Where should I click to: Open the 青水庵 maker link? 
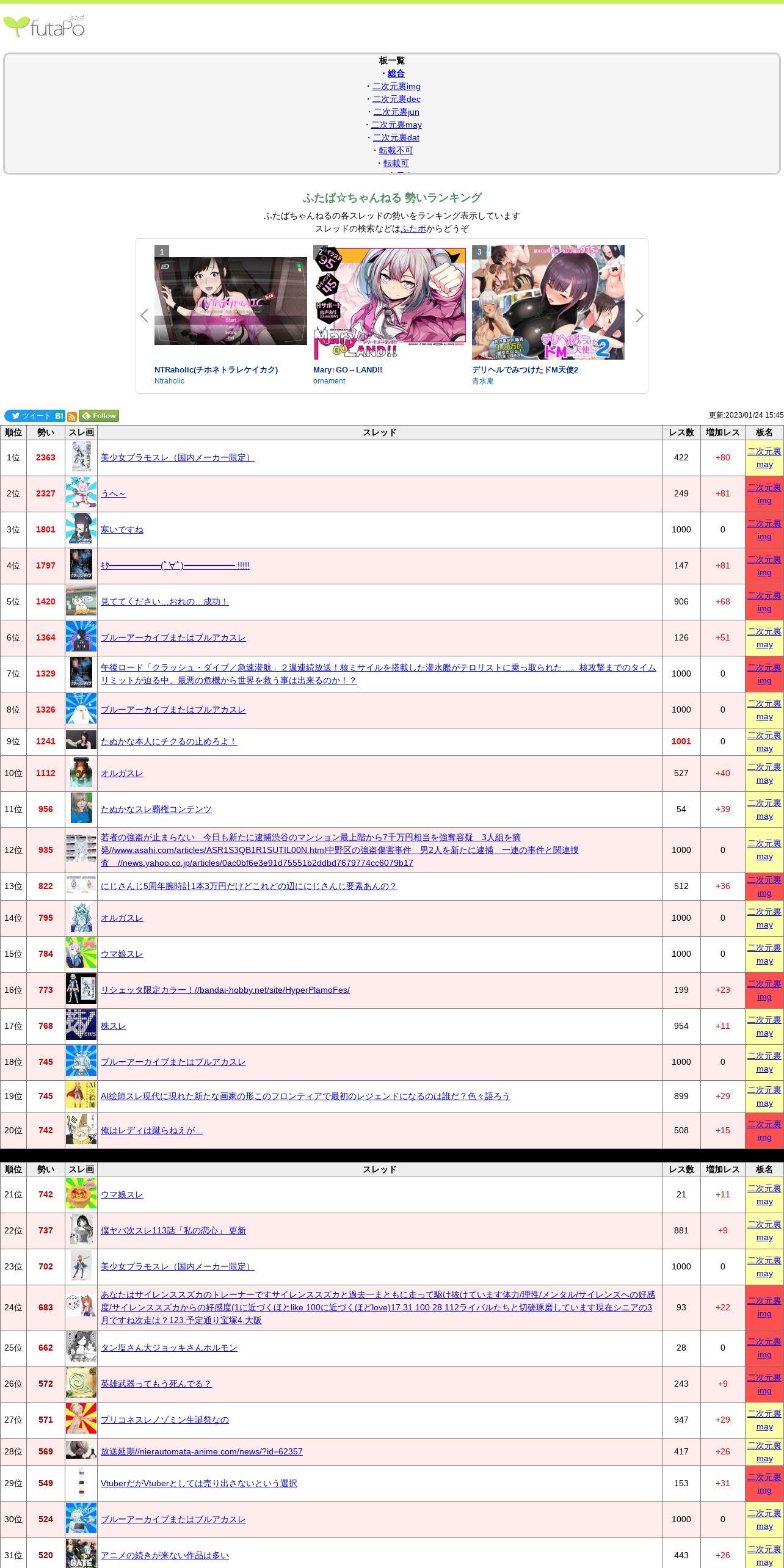coord(483,381)
